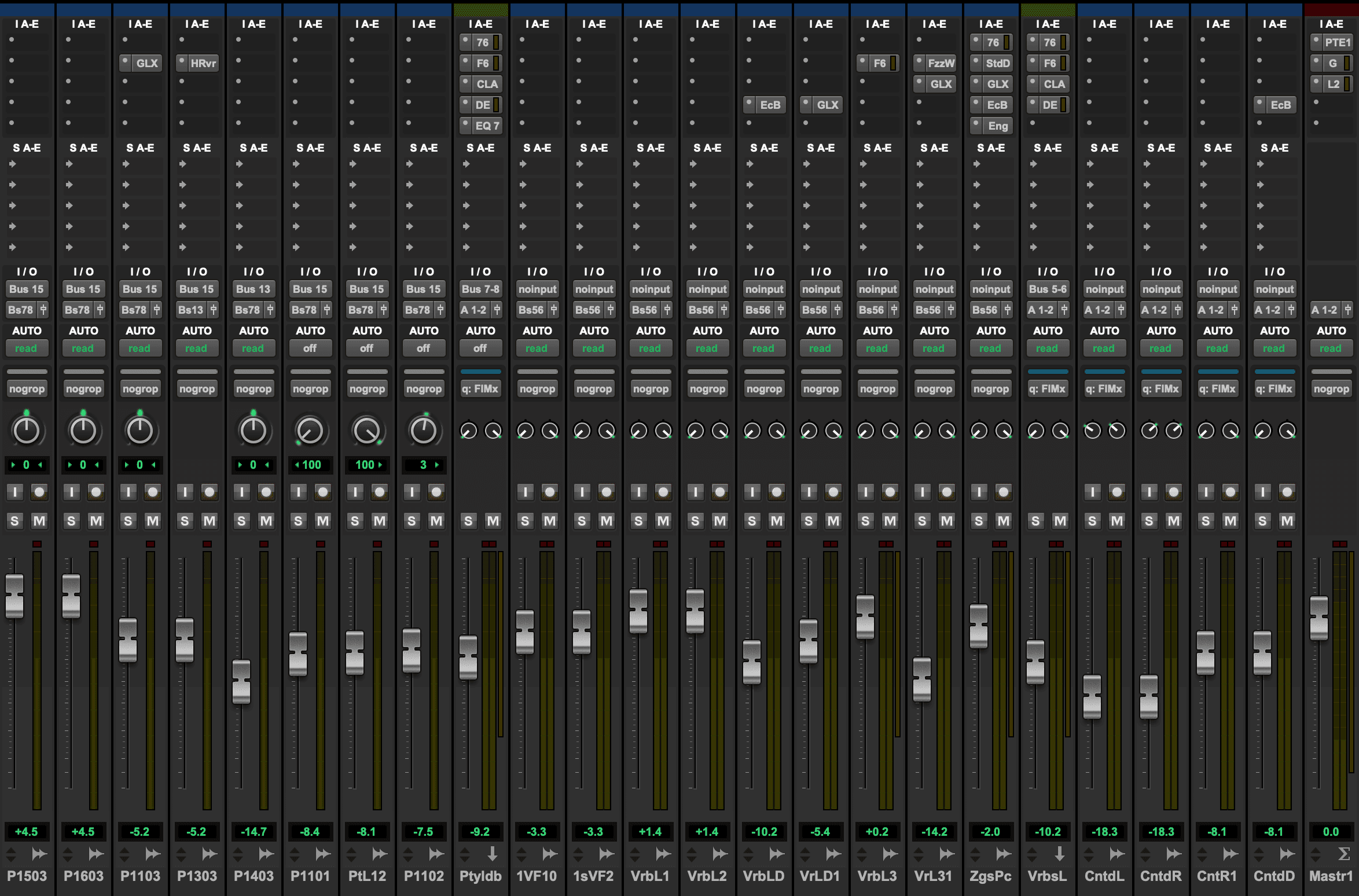Select the VrbsL track name
This screenshot has height=896, width=1359.
[x=1048, y=876]
